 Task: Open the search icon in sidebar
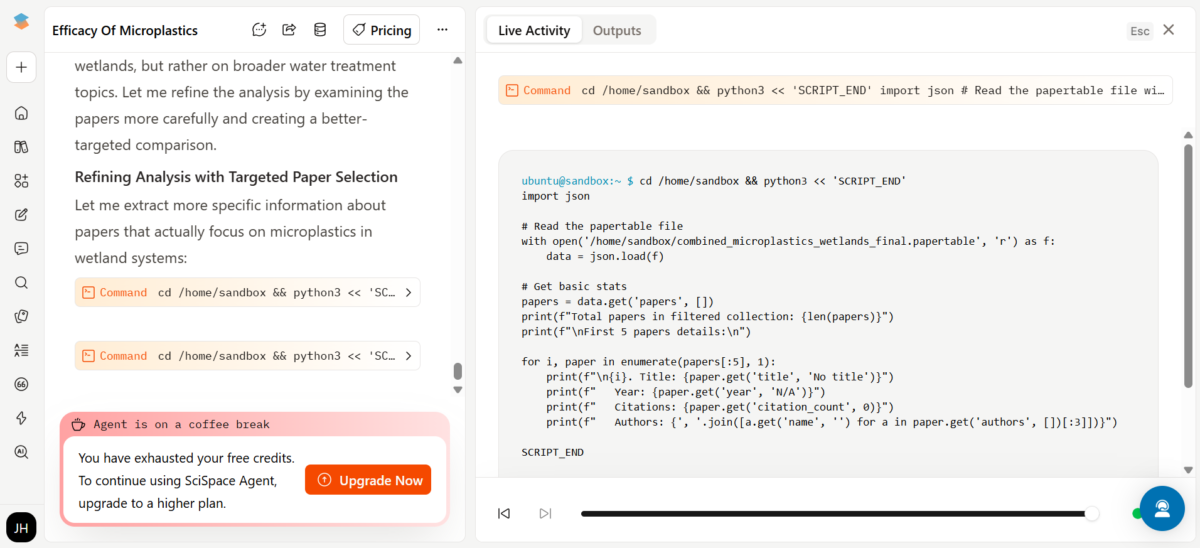(21, 283)
